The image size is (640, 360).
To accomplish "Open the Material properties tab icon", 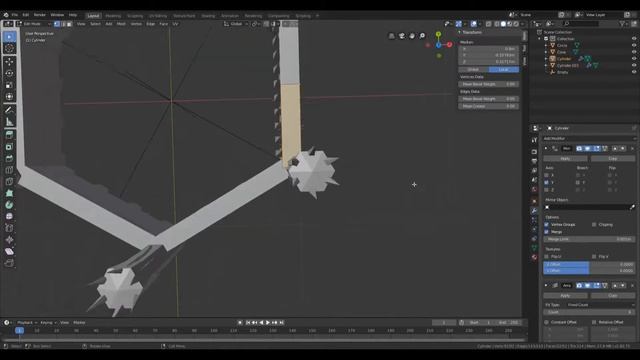I will (x=534, y=257).
